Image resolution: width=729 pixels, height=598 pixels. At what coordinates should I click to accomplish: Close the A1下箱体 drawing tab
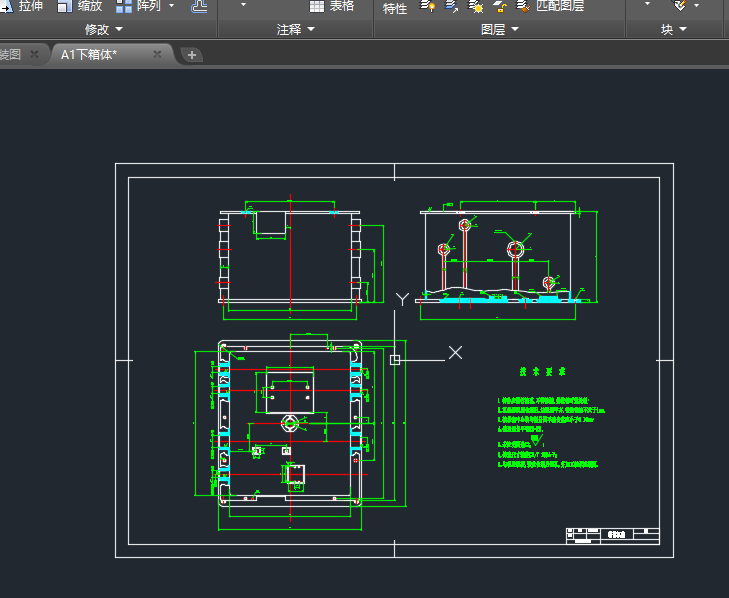pyautogui.click(x=157, y=54)
